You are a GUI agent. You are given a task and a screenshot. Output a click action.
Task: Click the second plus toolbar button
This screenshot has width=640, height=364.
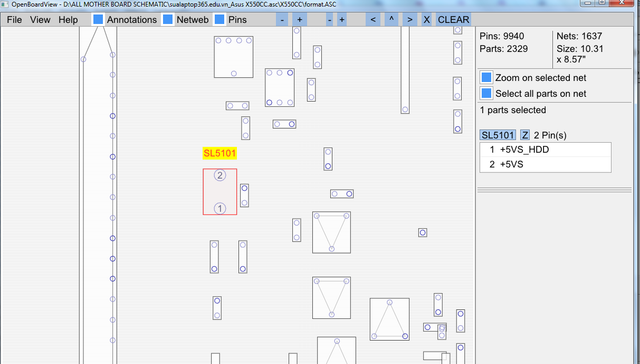coord(342,20)
